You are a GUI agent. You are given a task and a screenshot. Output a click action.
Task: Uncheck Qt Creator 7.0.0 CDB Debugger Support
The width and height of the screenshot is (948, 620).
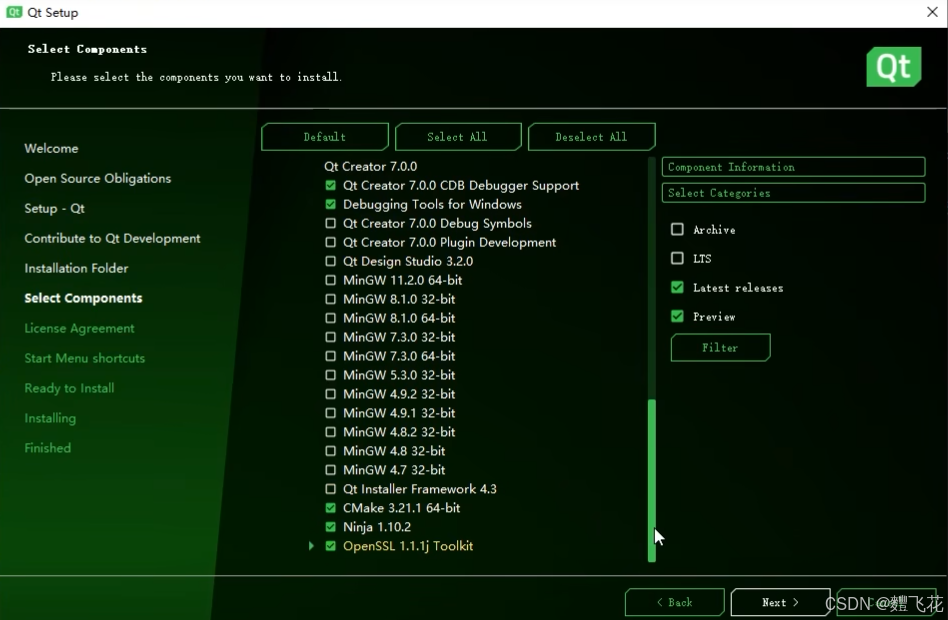[x=330, y=185]
